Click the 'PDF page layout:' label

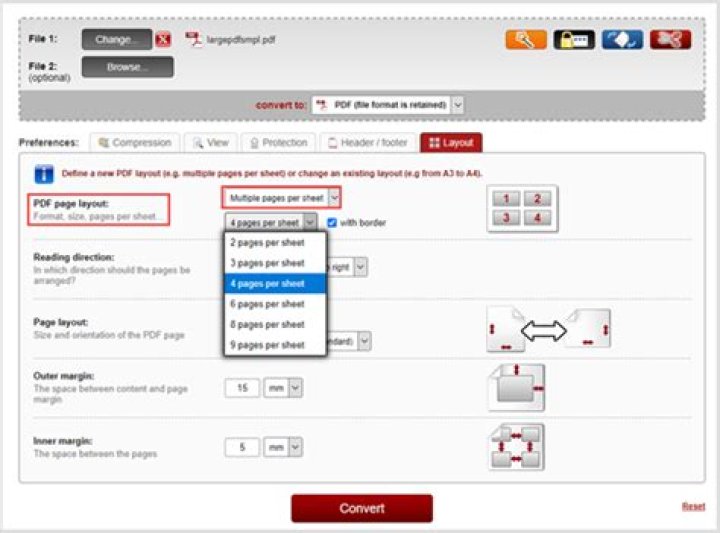tap(71, 203)
